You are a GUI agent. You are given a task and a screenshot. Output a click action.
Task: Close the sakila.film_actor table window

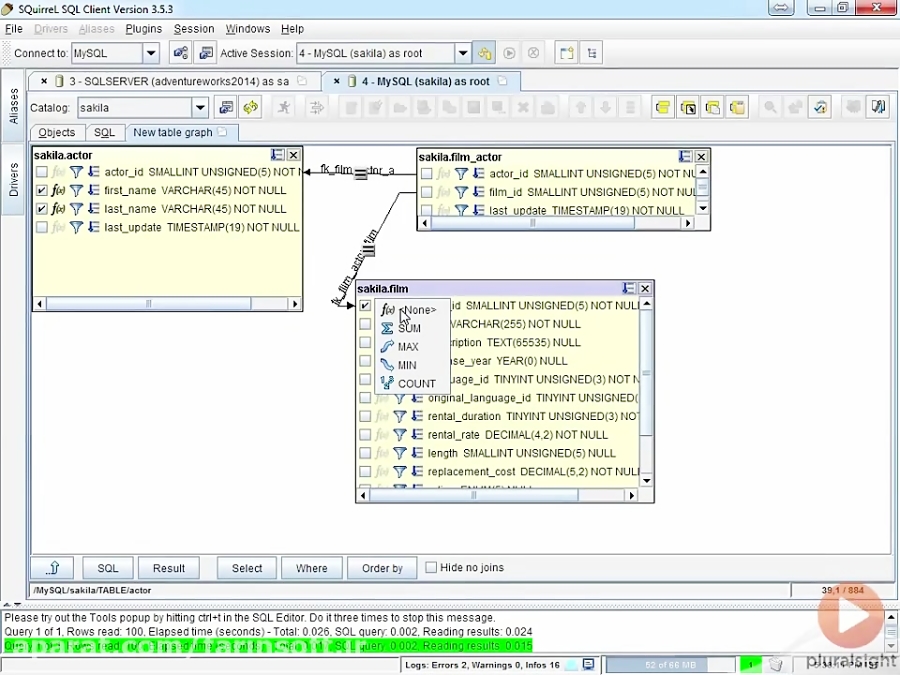[701, 157]
